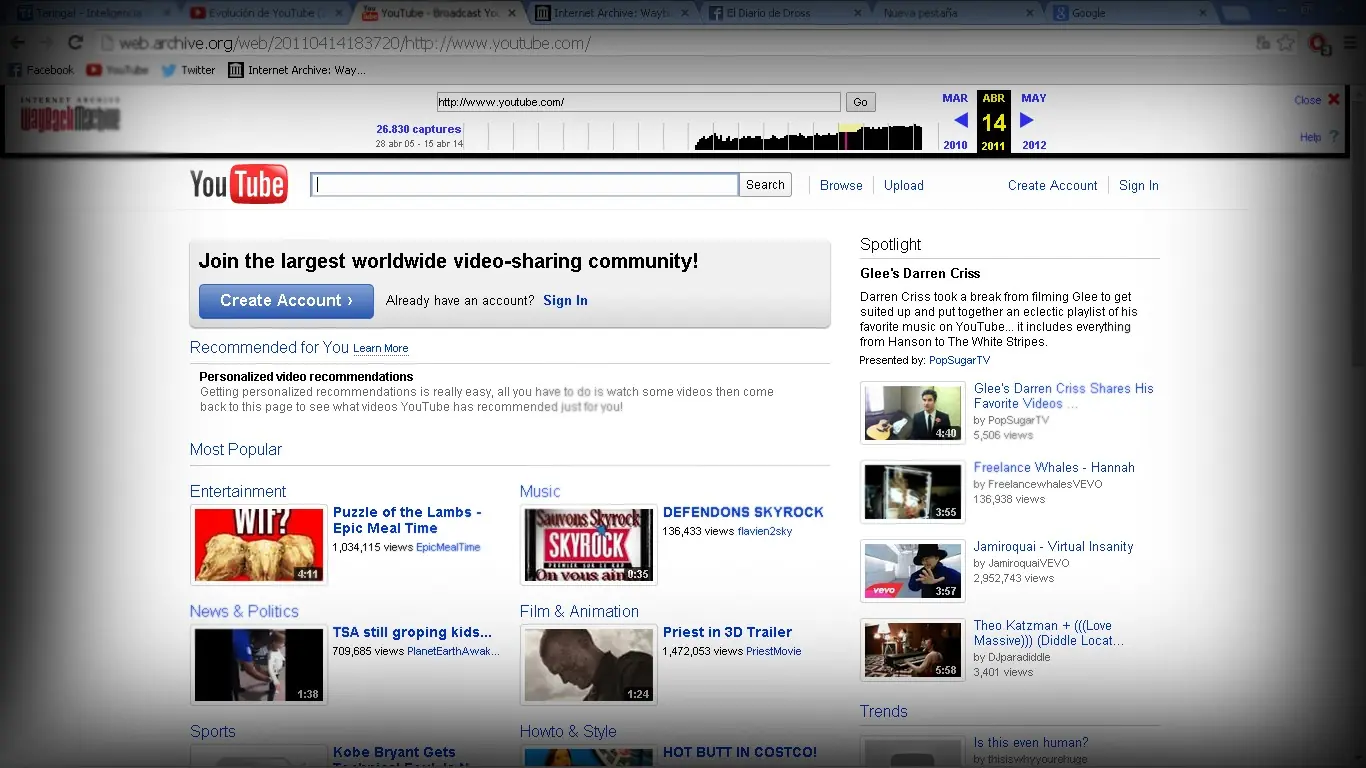The width and height of the screenshot is (1366, 768).
Task: Open the Music category heading
Action: (x=540, y=491)
